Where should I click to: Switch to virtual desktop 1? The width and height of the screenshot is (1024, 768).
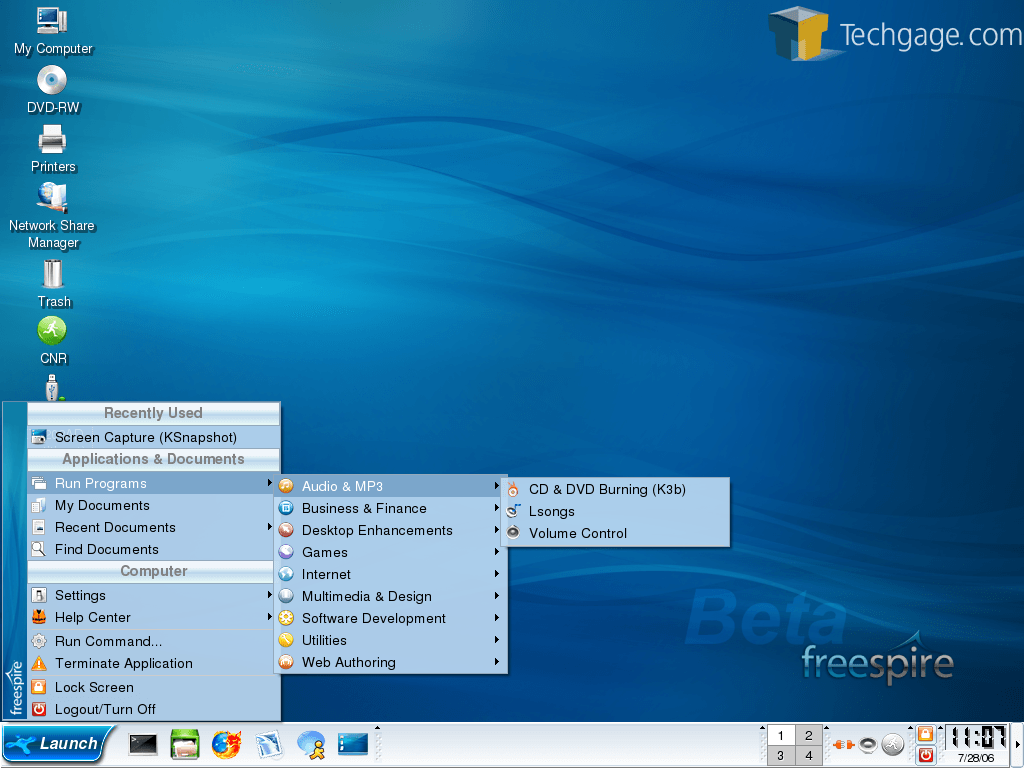pyautogui.click(x=781, y=735)
